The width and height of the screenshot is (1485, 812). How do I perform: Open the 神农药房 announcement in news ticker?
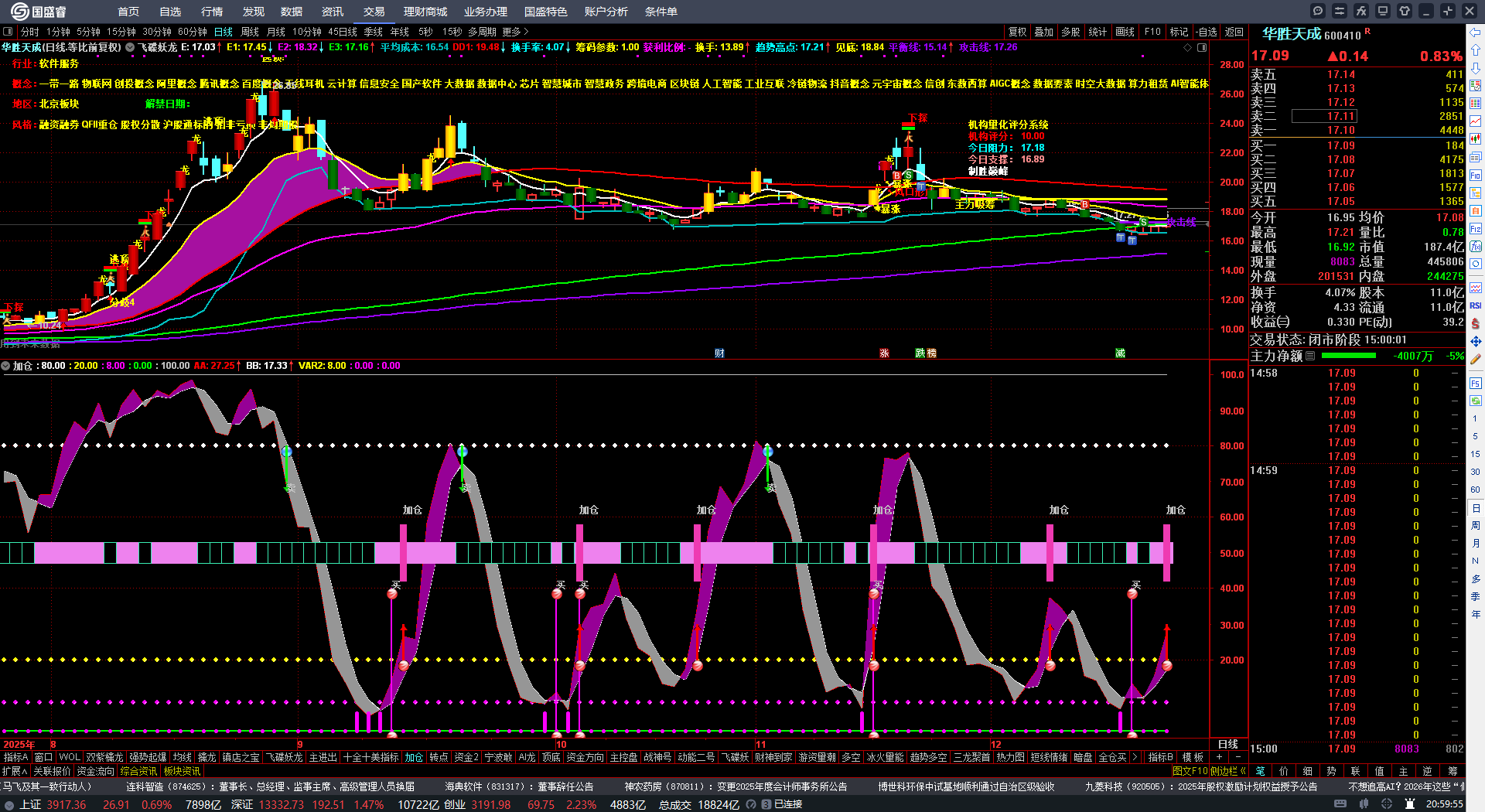click(x=736, y=786)
